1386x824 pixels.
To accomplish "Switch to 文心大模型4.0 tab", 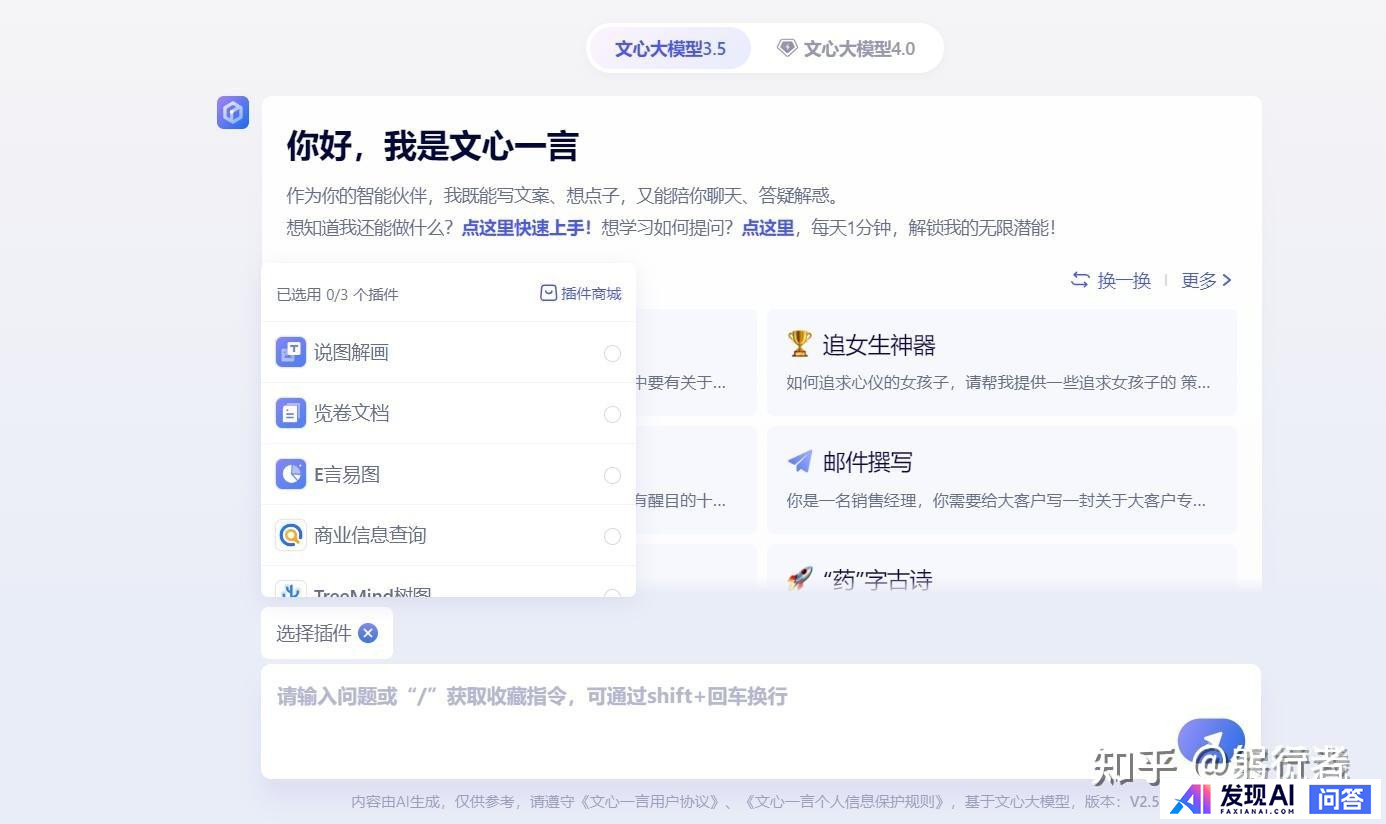I will click(846, 48).
